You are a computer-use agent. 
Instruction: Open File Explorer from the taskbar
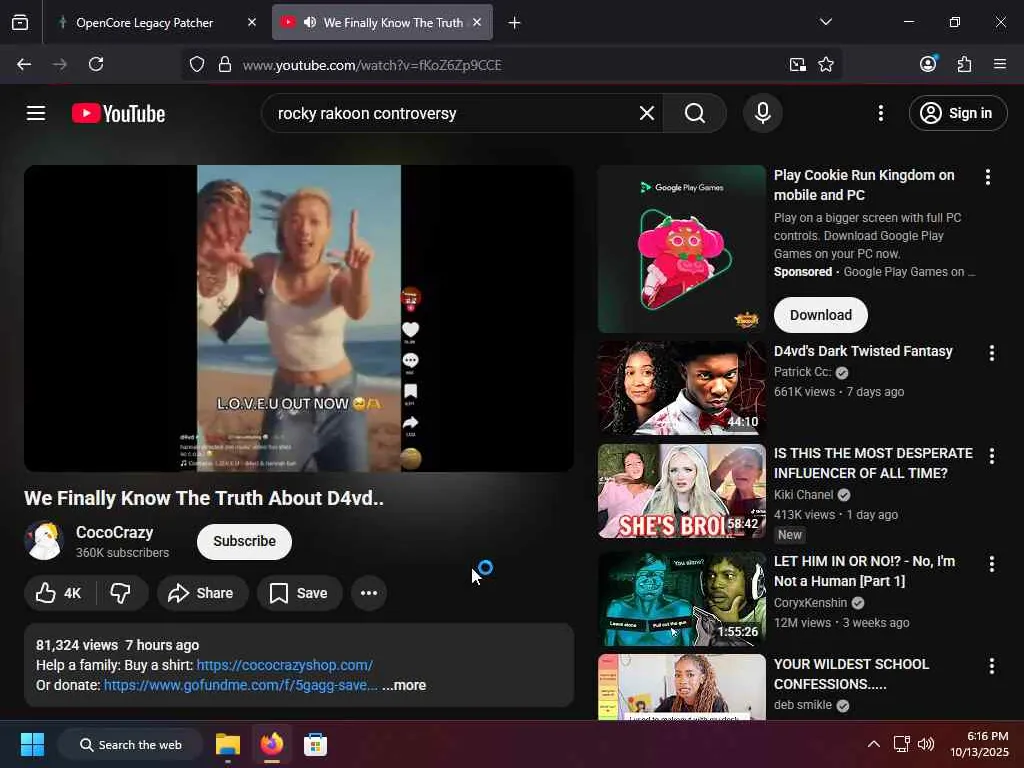(x=228, y=744)
